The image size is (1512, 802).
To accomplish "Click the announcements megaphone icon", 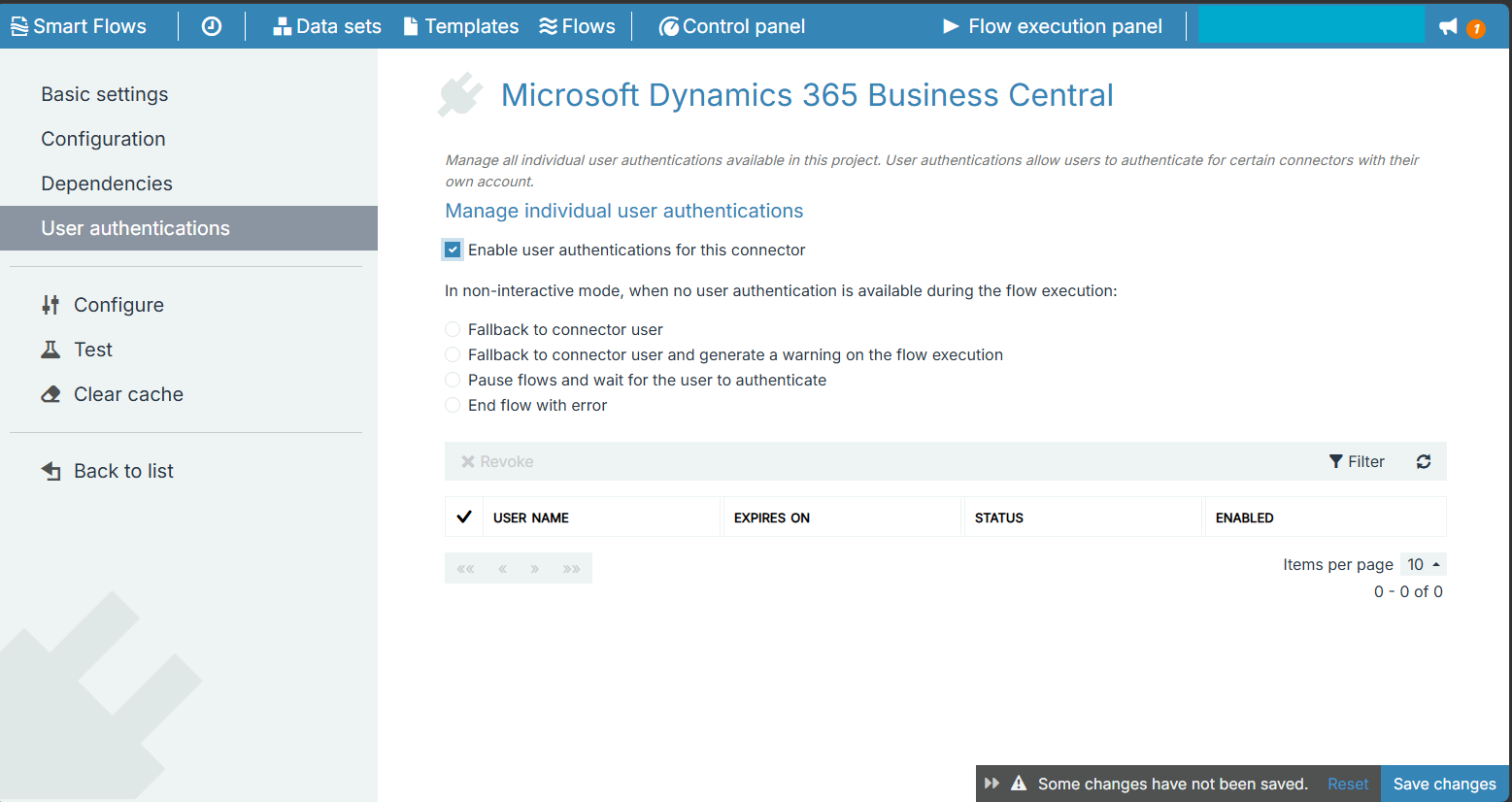I will 1448,26.
